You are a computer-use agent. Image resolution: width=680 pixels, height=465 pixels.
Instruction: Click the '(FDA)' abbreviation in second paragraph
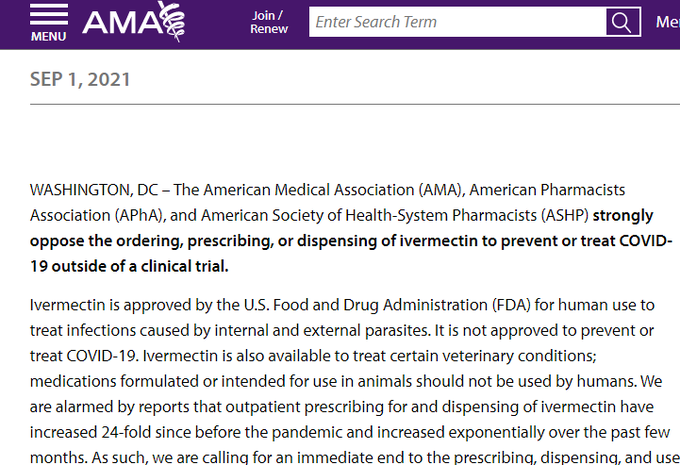click(x=511, y=305)
